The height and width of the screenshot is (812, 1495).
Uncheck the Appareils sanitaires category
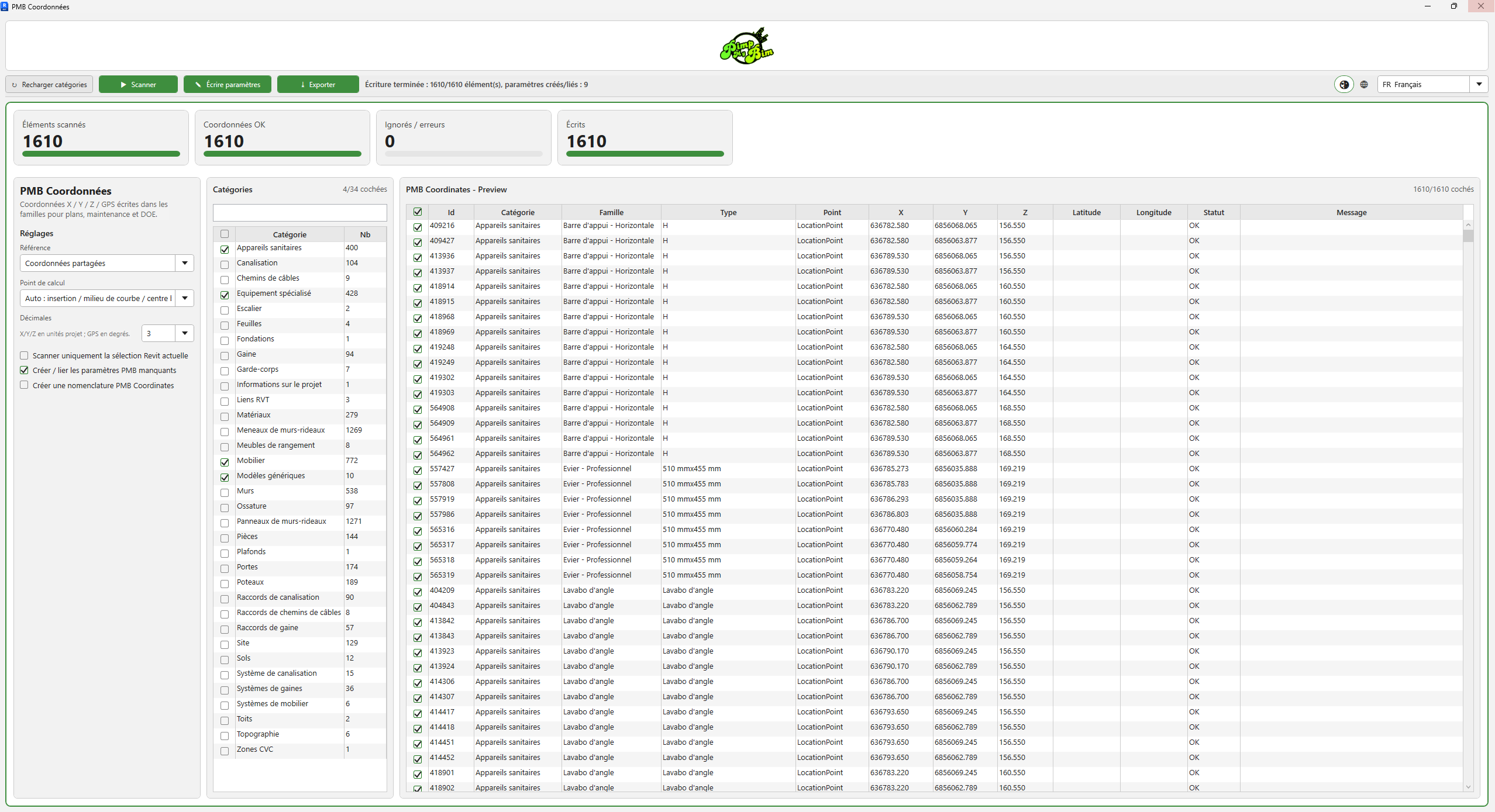pos(225,249)
